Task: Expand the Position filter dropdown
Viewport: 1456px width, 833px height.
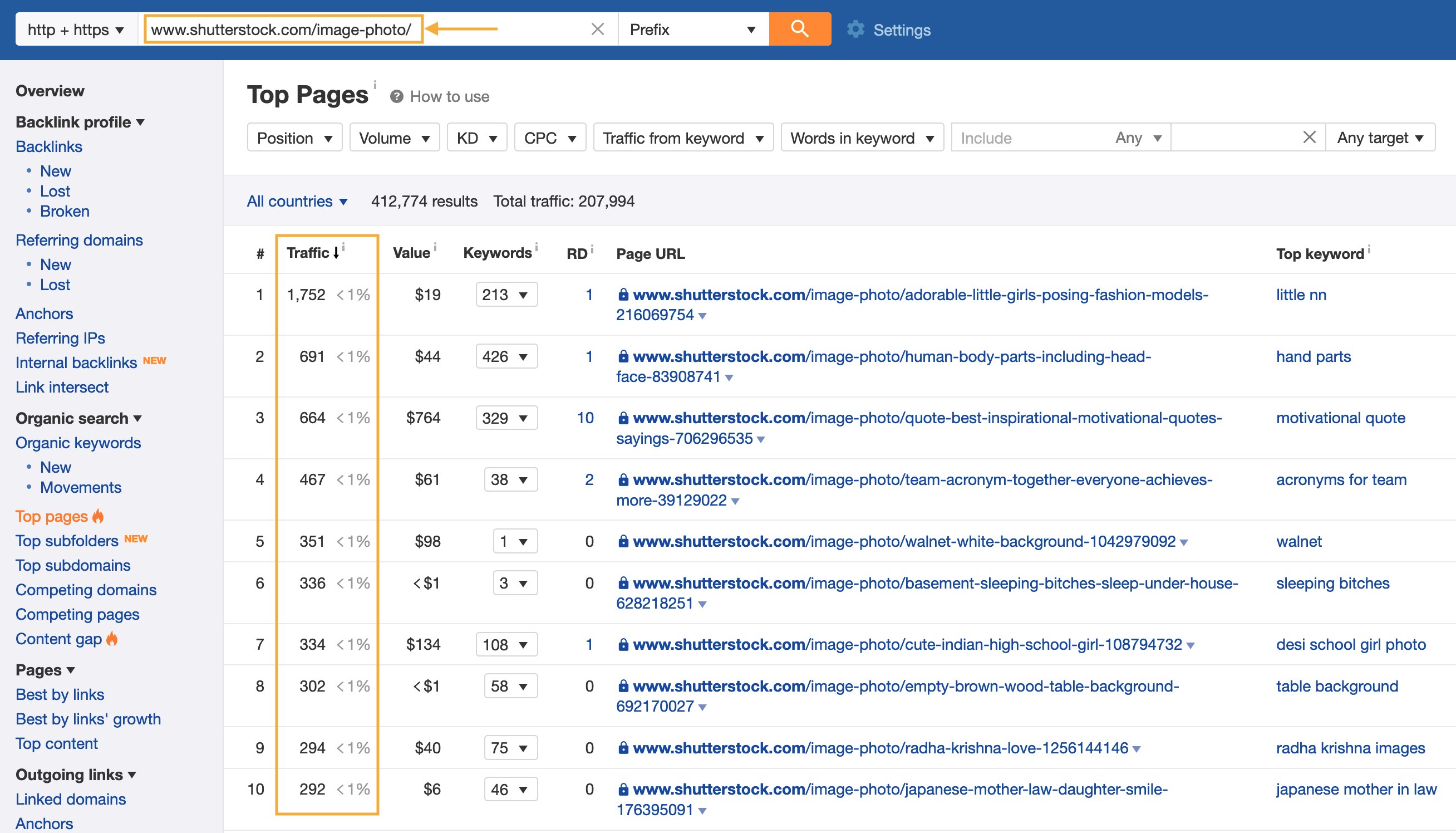Action: pos(294,138)
